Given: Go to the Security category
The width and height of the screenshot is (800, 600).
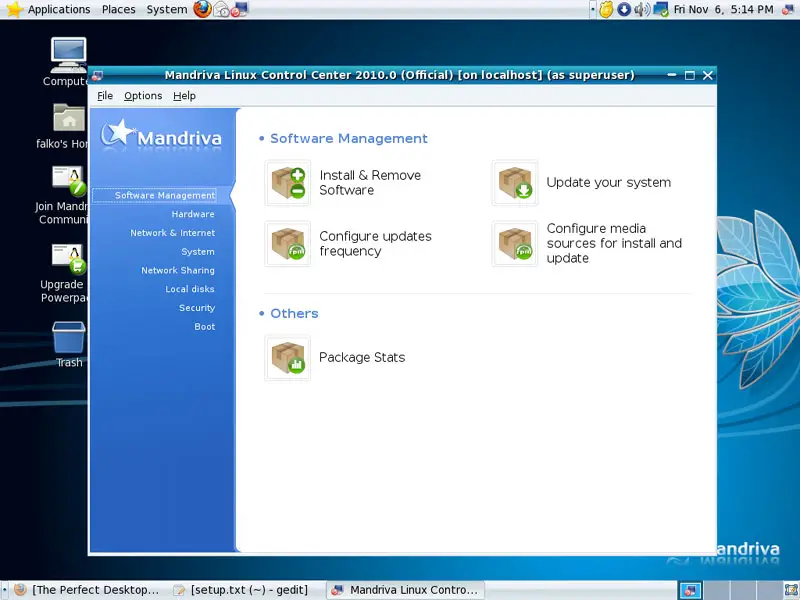Looking at the screenshot, I should pos(197,308).
